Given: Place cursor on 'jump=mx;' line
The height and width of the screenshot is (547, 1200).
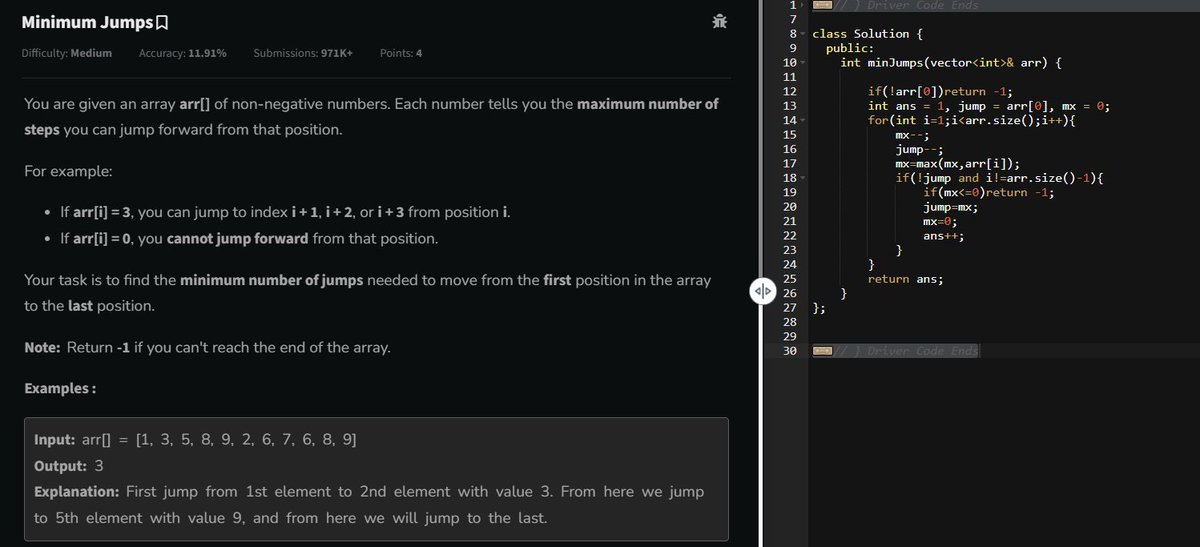Looking at the screenshot, I should [950, 207].
